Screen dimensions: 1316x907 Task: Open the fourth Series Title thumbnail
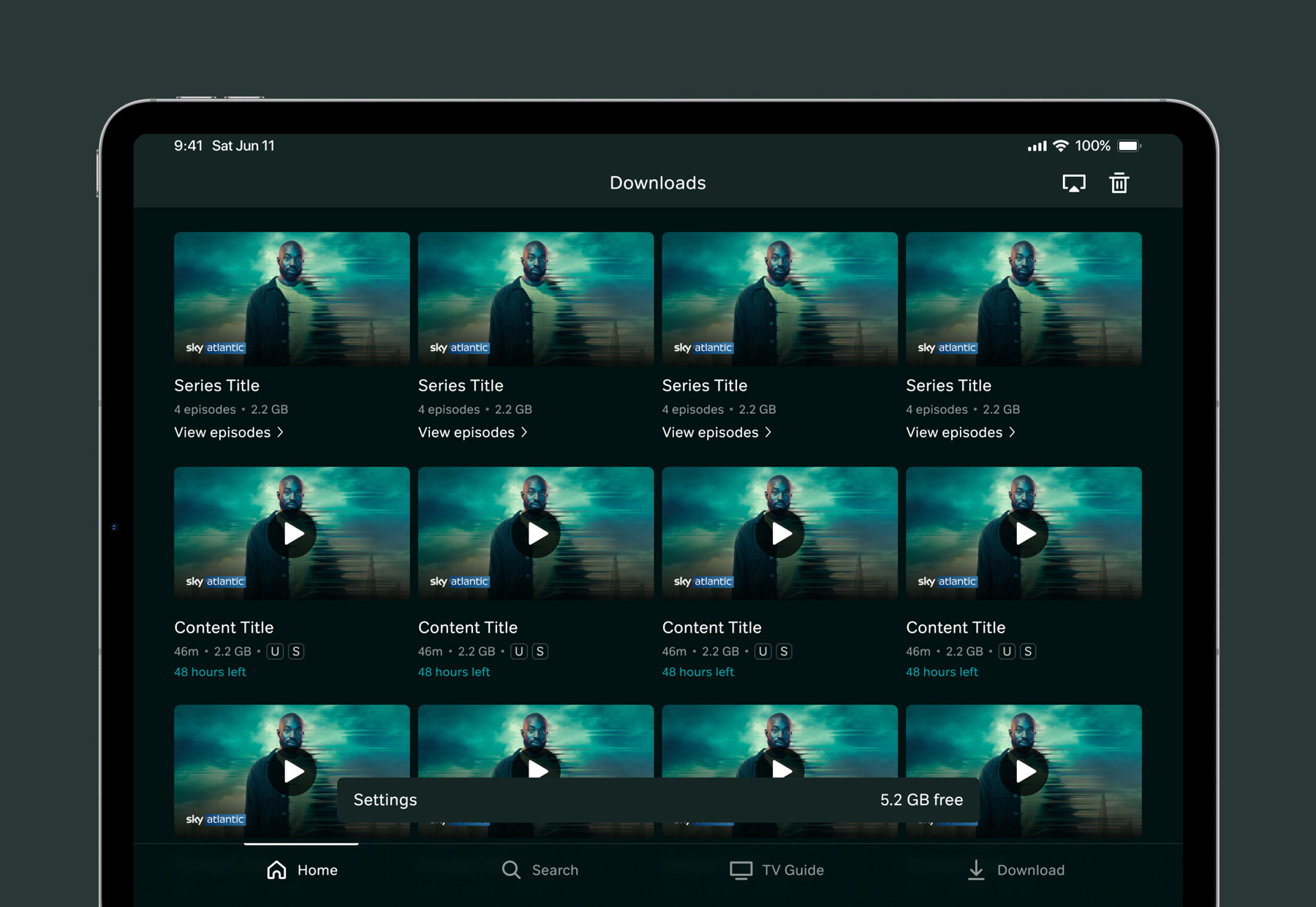point(1024,298)
